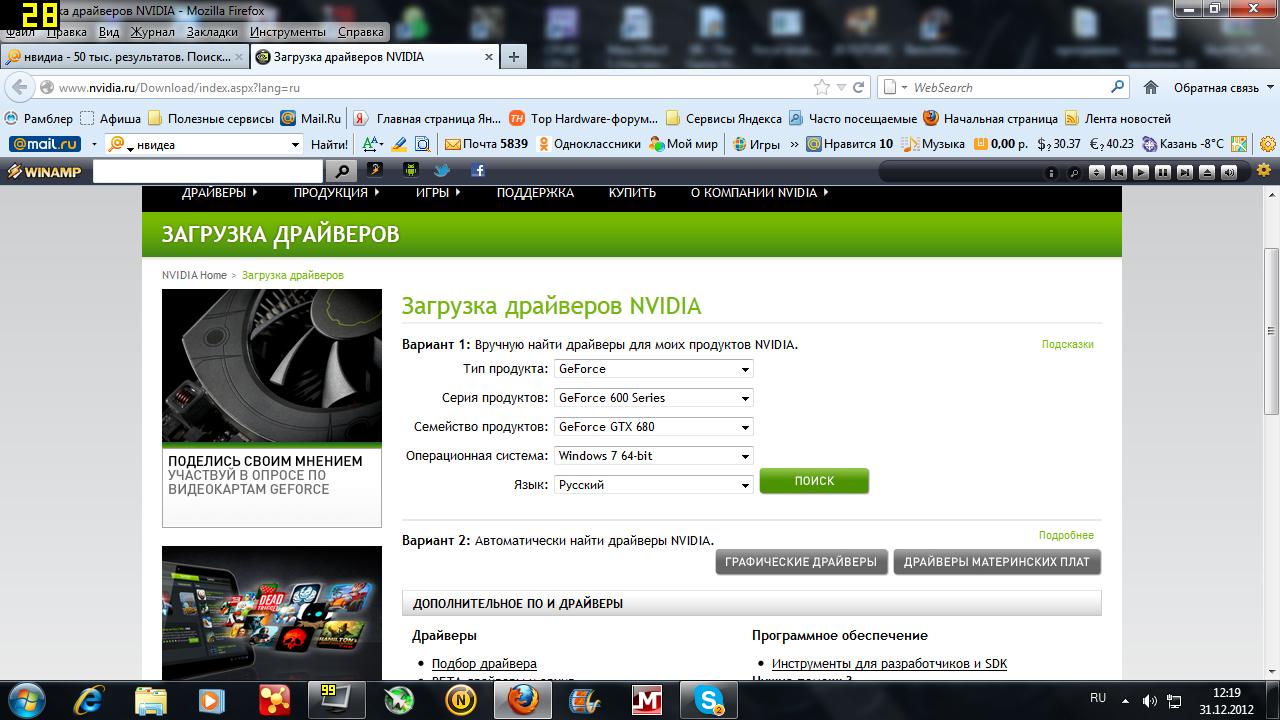Image resolution: width=1280 pixels, height=720 pixels.
Task: Open the Закладки menu in Firefox
Action: (212, 32)
